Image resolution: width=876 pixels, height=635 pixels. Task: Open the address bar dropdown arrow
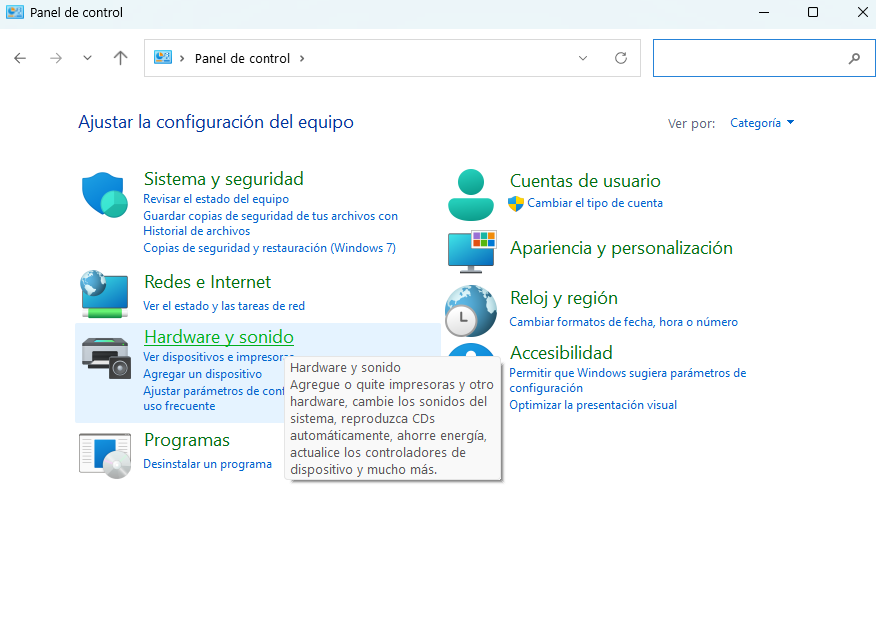point(583,57)
